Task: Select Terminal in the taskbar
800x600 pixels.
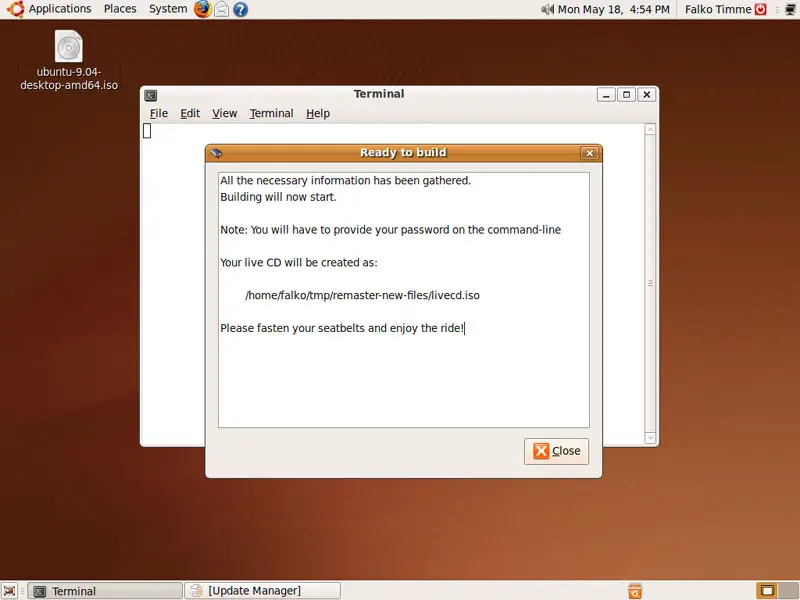Action: pyautogui.click(x=105, y=591)
